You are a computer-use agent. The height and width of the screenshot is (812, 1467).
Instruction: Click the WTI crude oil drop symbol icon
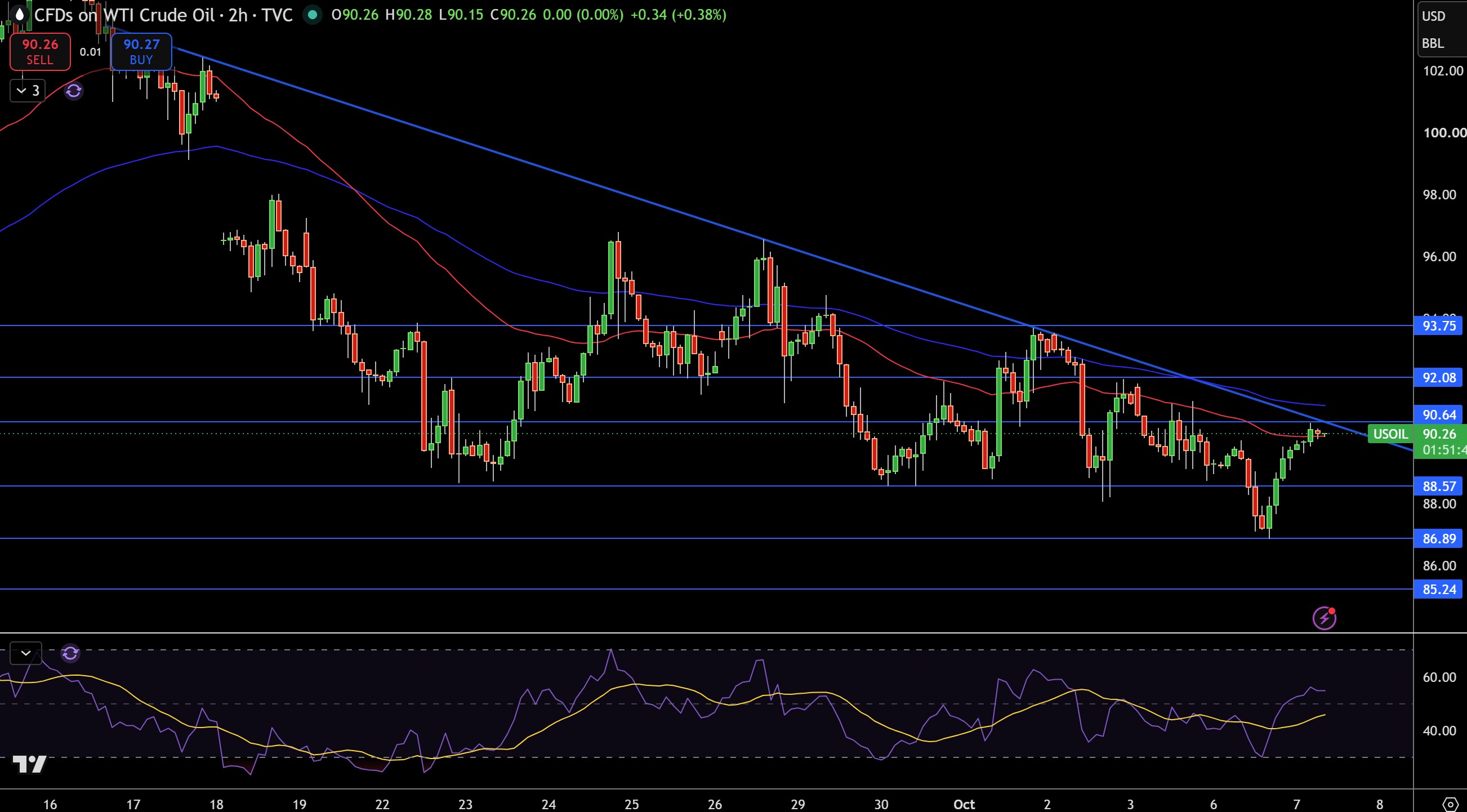click(x=20, y=15)
